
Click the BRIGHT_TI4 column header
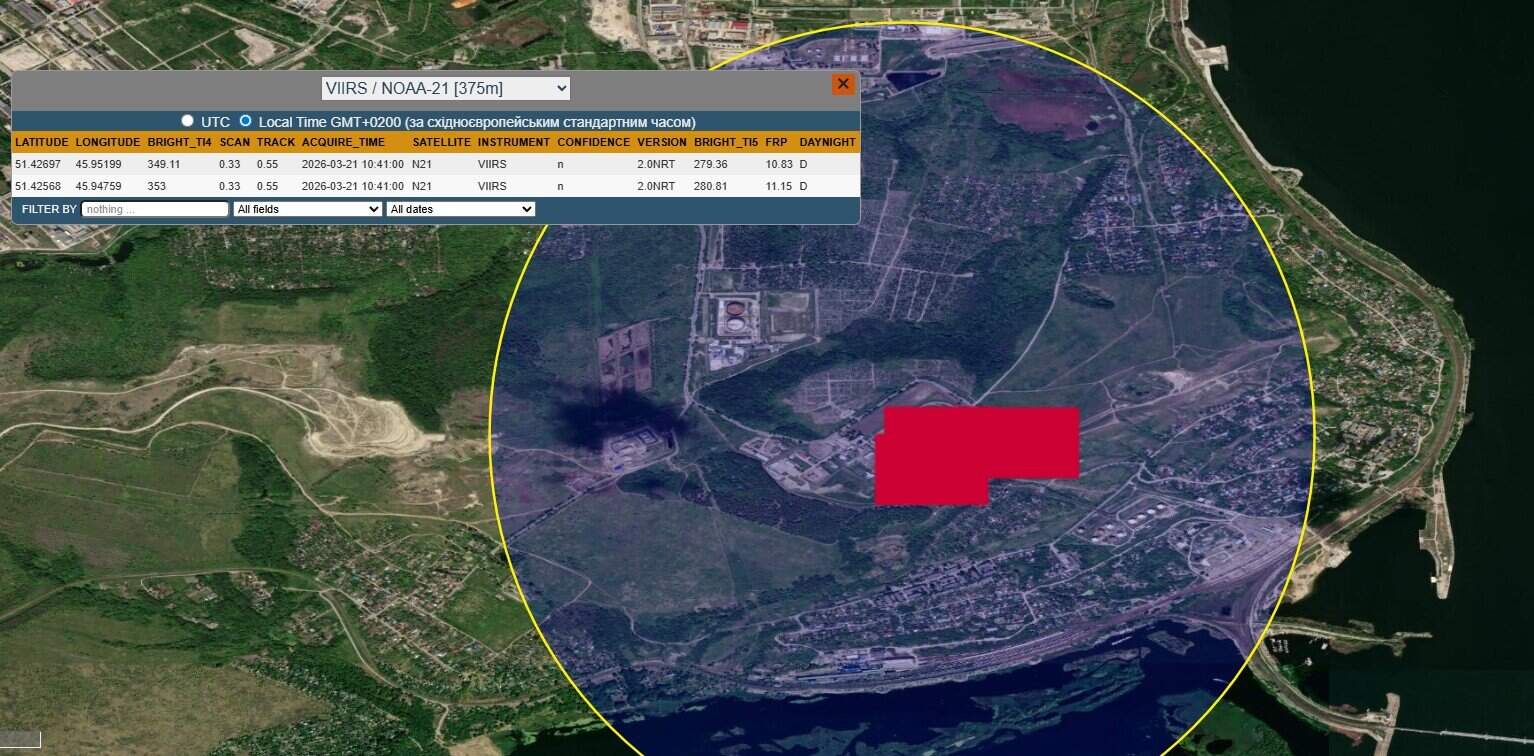(179, 142)
